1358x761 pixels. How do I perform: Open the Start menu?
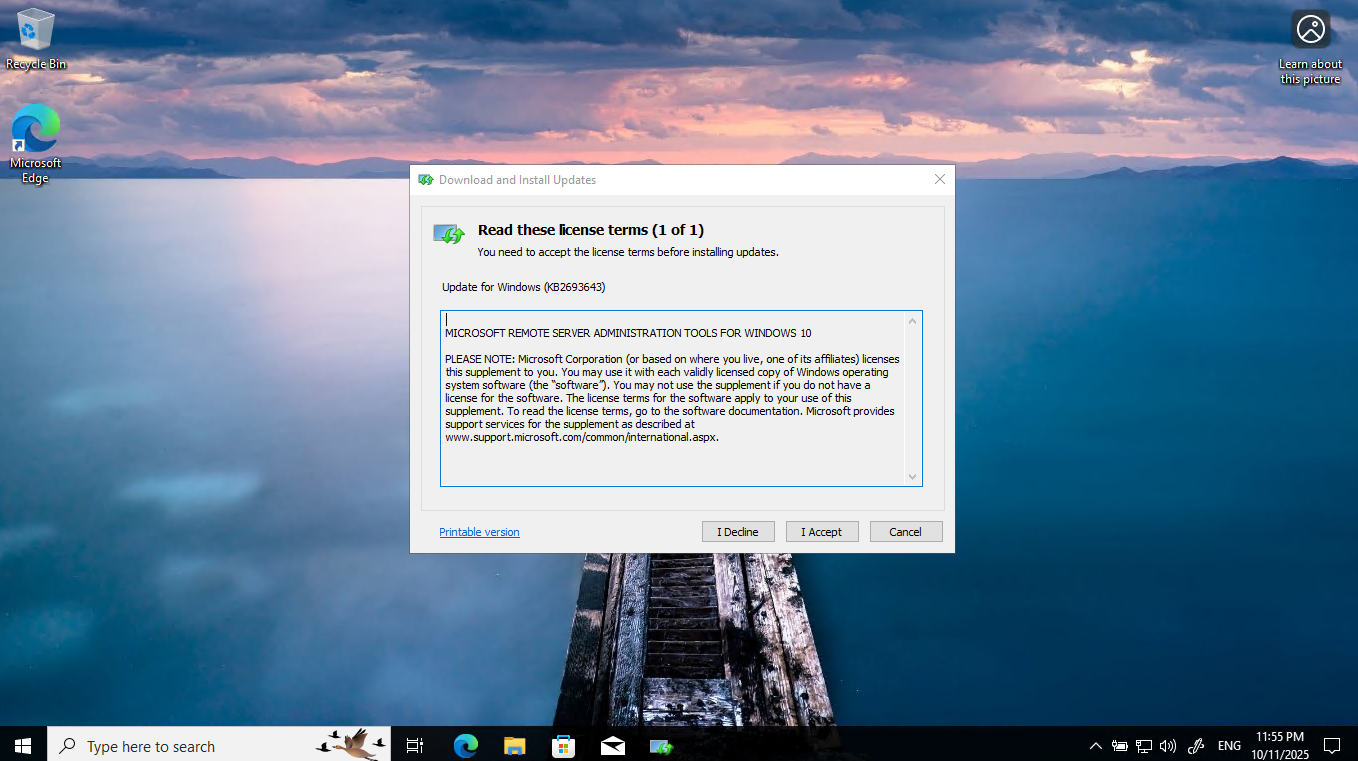(x=21, y=745)
